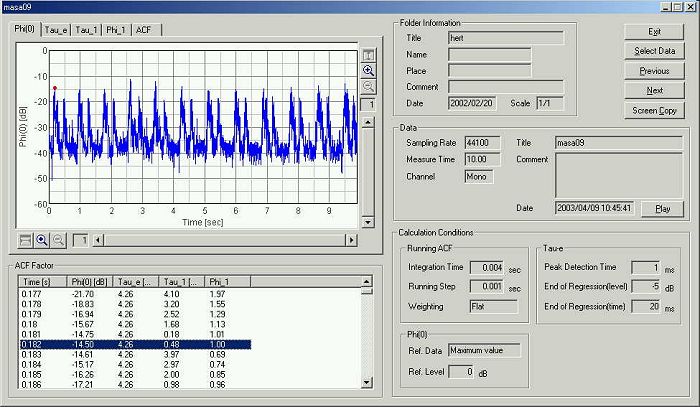Click the Channel field Mono
Image resolution: width=700 pixels, height=407 pixels.
click(479, 177)
